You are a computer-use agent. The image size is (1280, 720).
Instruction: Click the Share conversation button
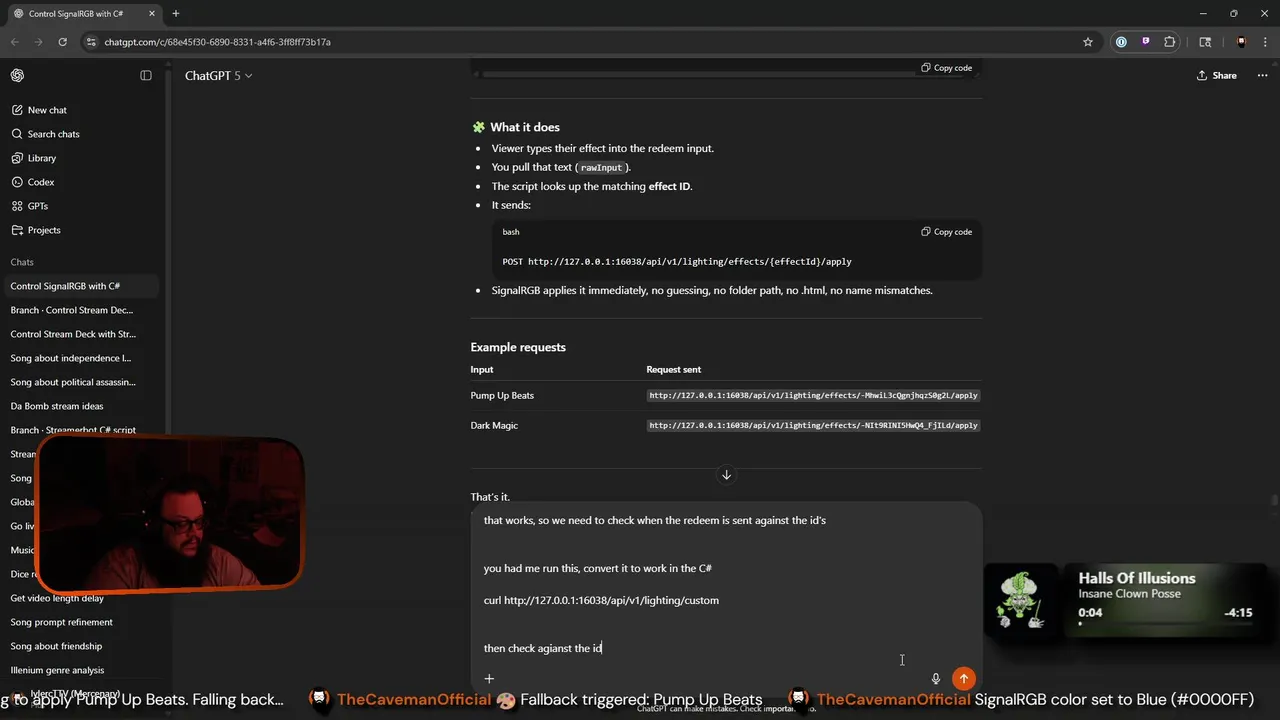tap(1217, 76)
